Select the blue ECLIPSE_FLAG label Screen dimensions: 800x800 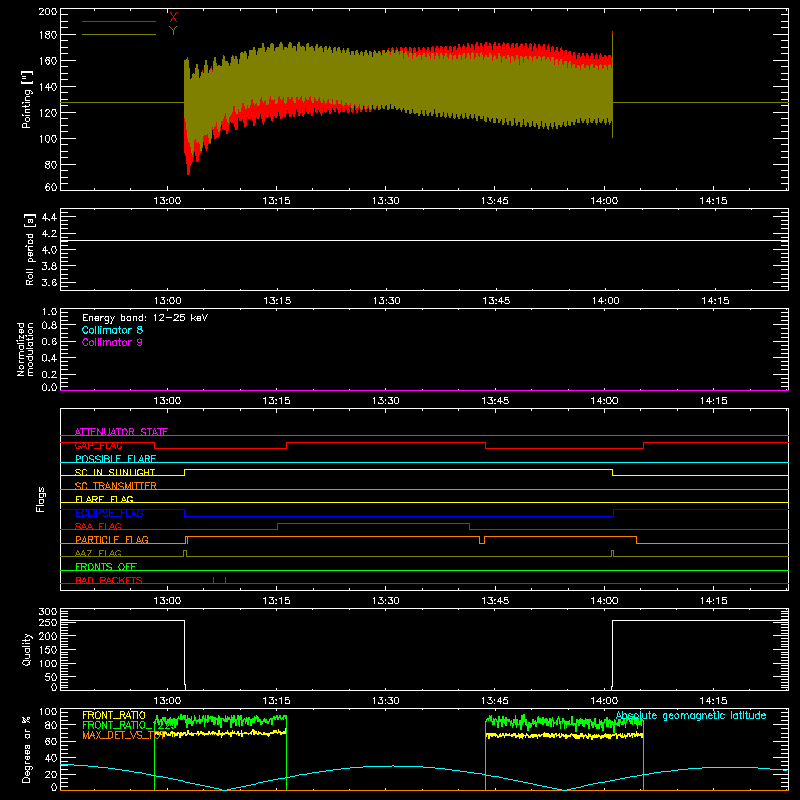[x=109, y=513]
